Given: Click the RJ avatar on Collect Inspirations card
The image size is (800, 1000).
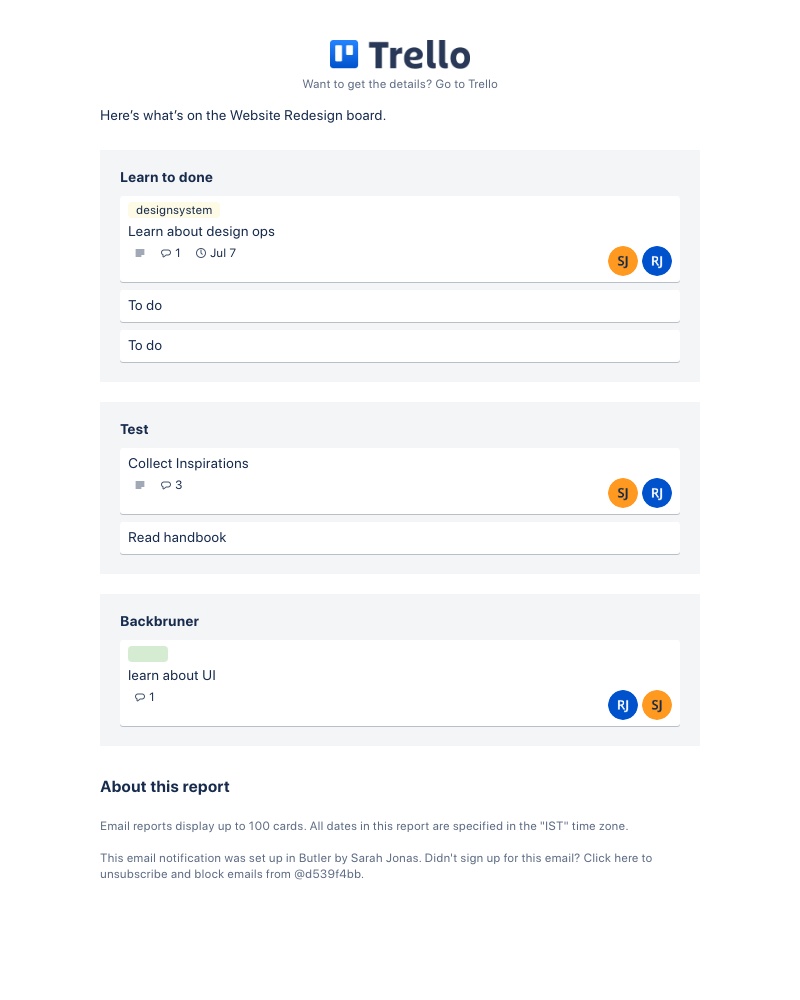Looking at the screenshot, I should [x=657, y=493].
